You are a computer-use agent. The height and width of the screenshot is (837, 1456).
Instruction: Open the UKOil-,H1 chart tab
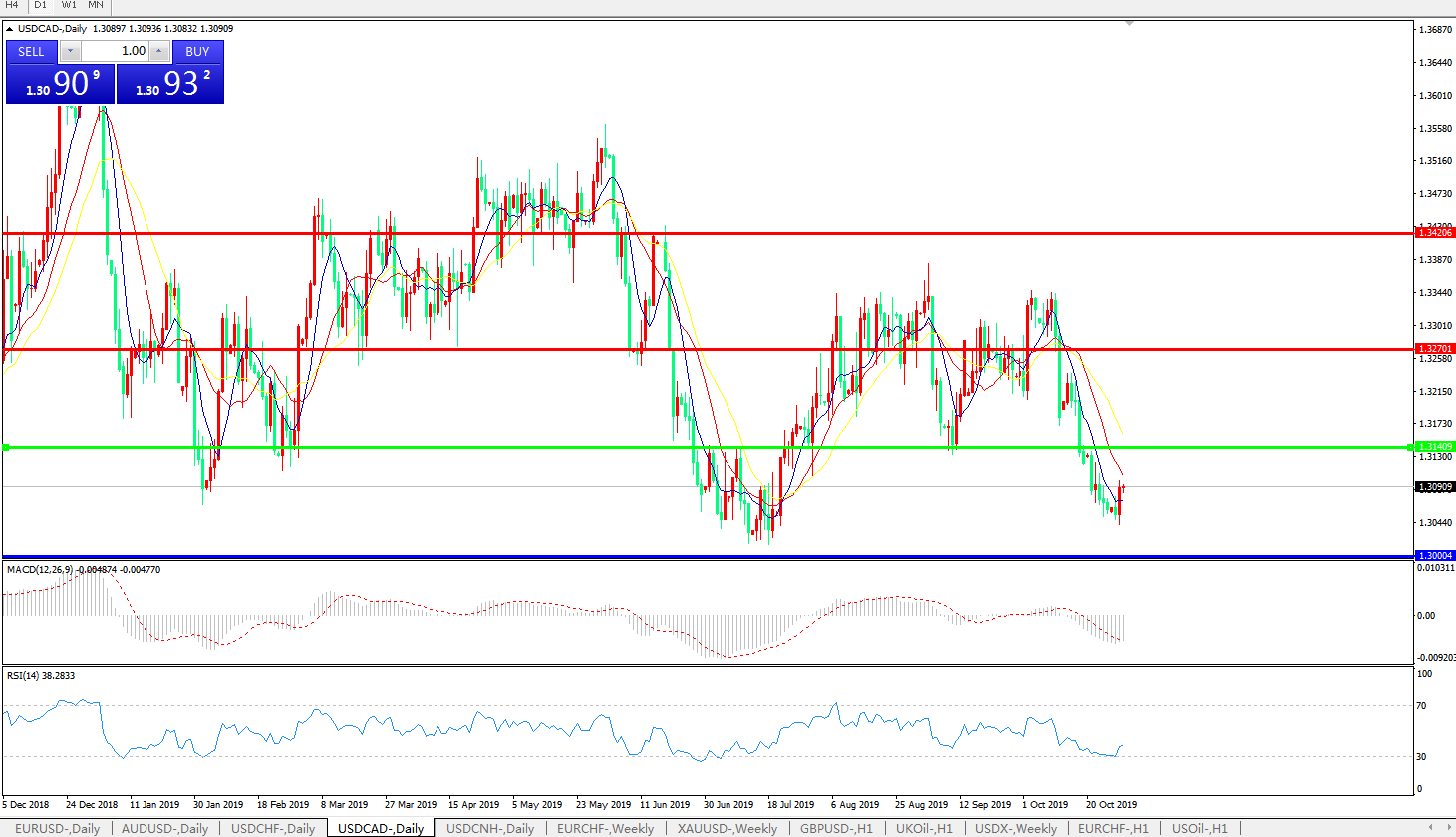924,828
